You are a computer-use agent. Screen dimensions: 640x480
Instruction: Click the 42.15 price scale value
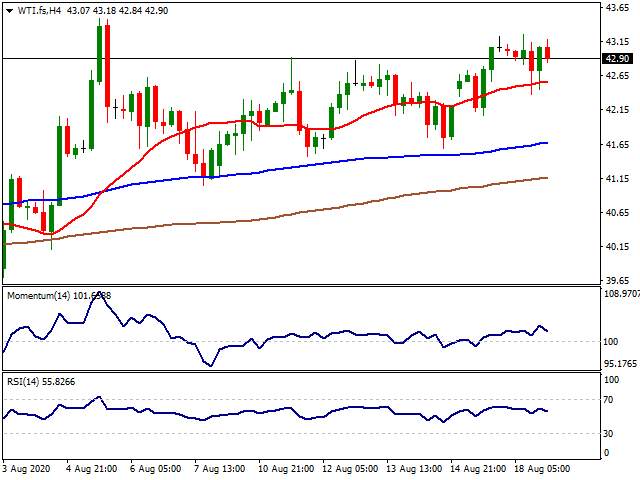coord(617,110)
